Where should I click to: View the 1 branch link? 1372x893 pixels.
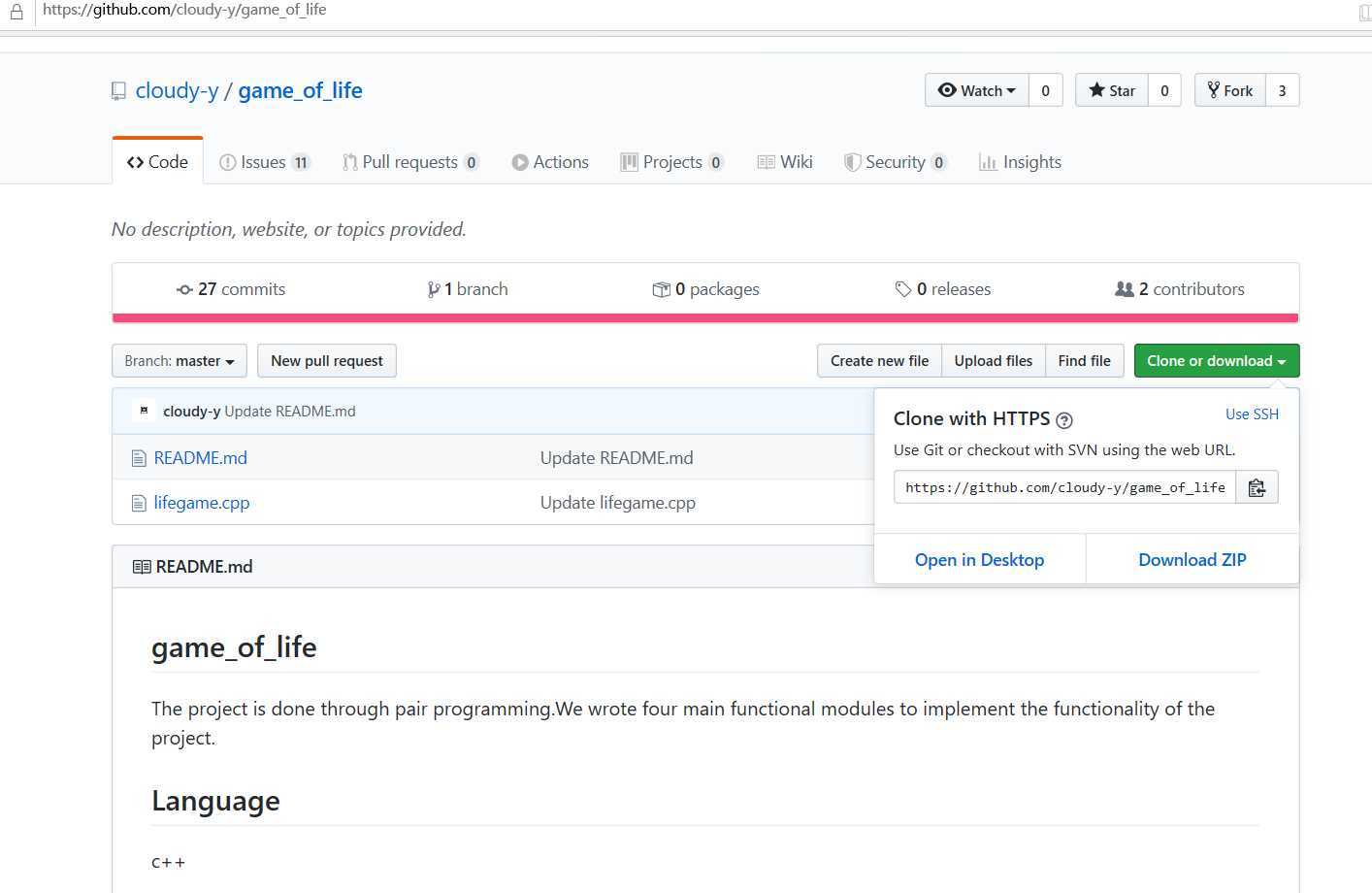click(468, 289)
